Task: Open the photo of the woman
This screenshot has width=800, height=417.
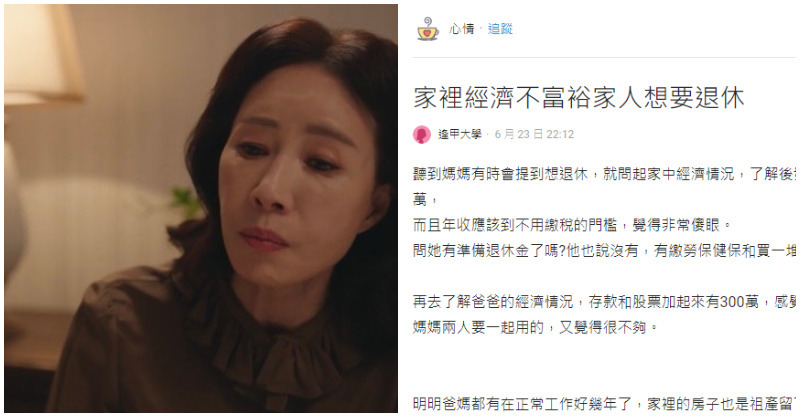Action: click(201, 208)
